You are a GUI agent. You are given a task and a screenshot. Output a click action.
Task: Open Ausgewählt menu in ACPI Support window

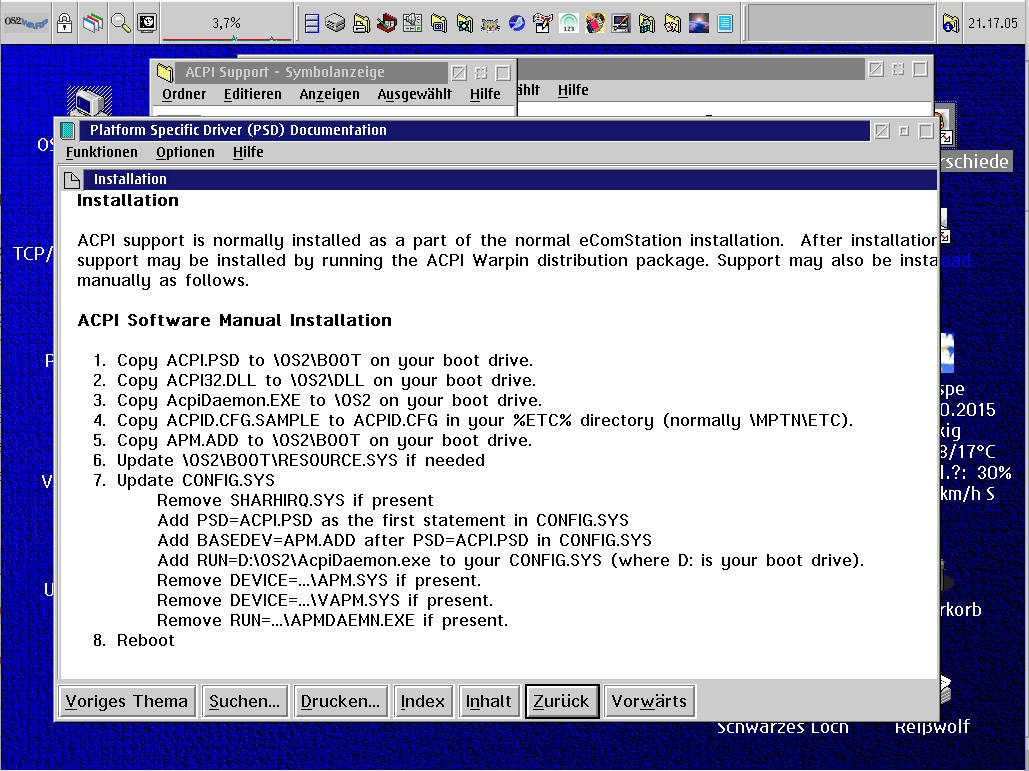(415, 94)
